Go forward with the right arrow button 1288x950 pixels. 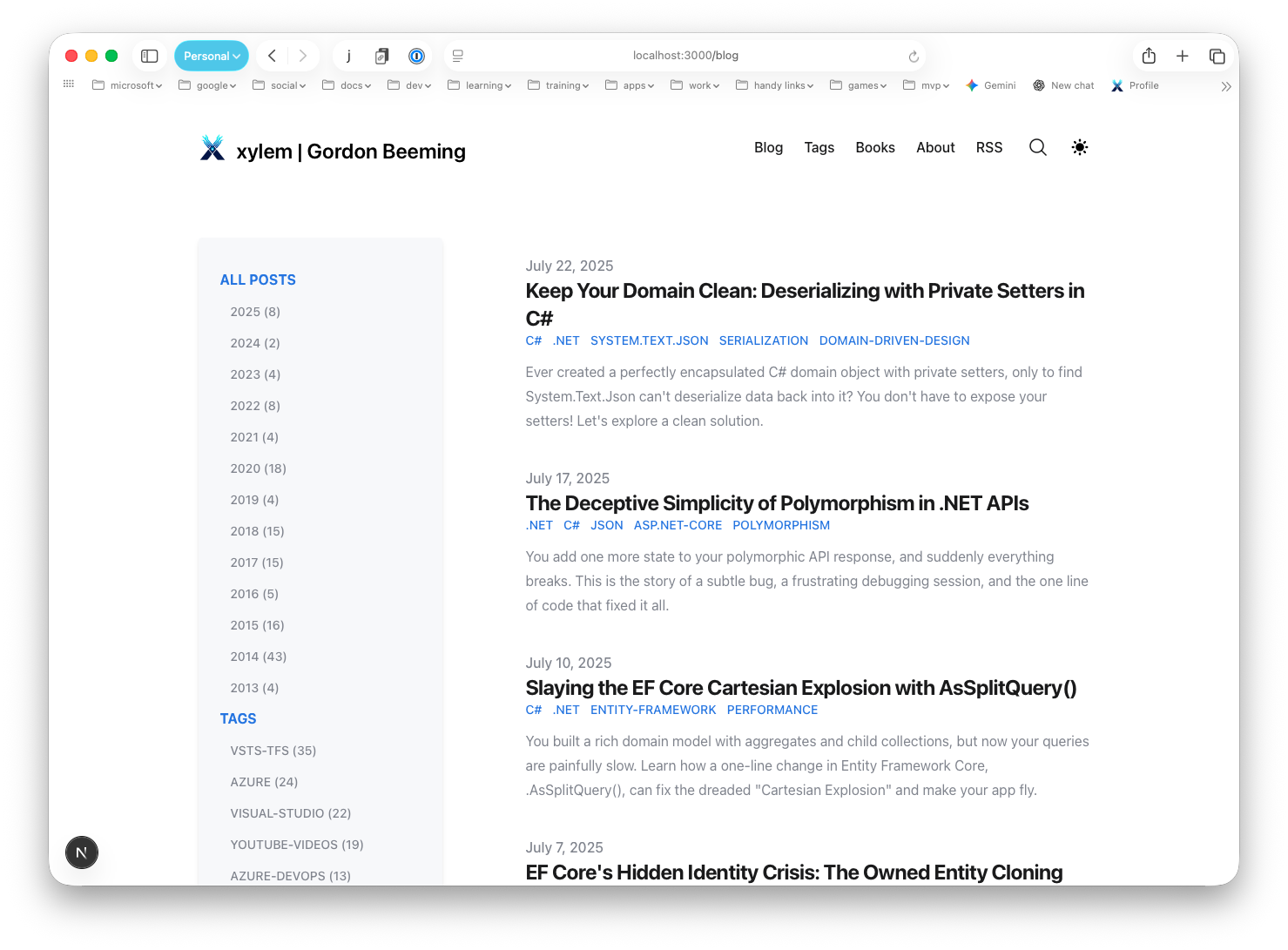click(303, 56)
